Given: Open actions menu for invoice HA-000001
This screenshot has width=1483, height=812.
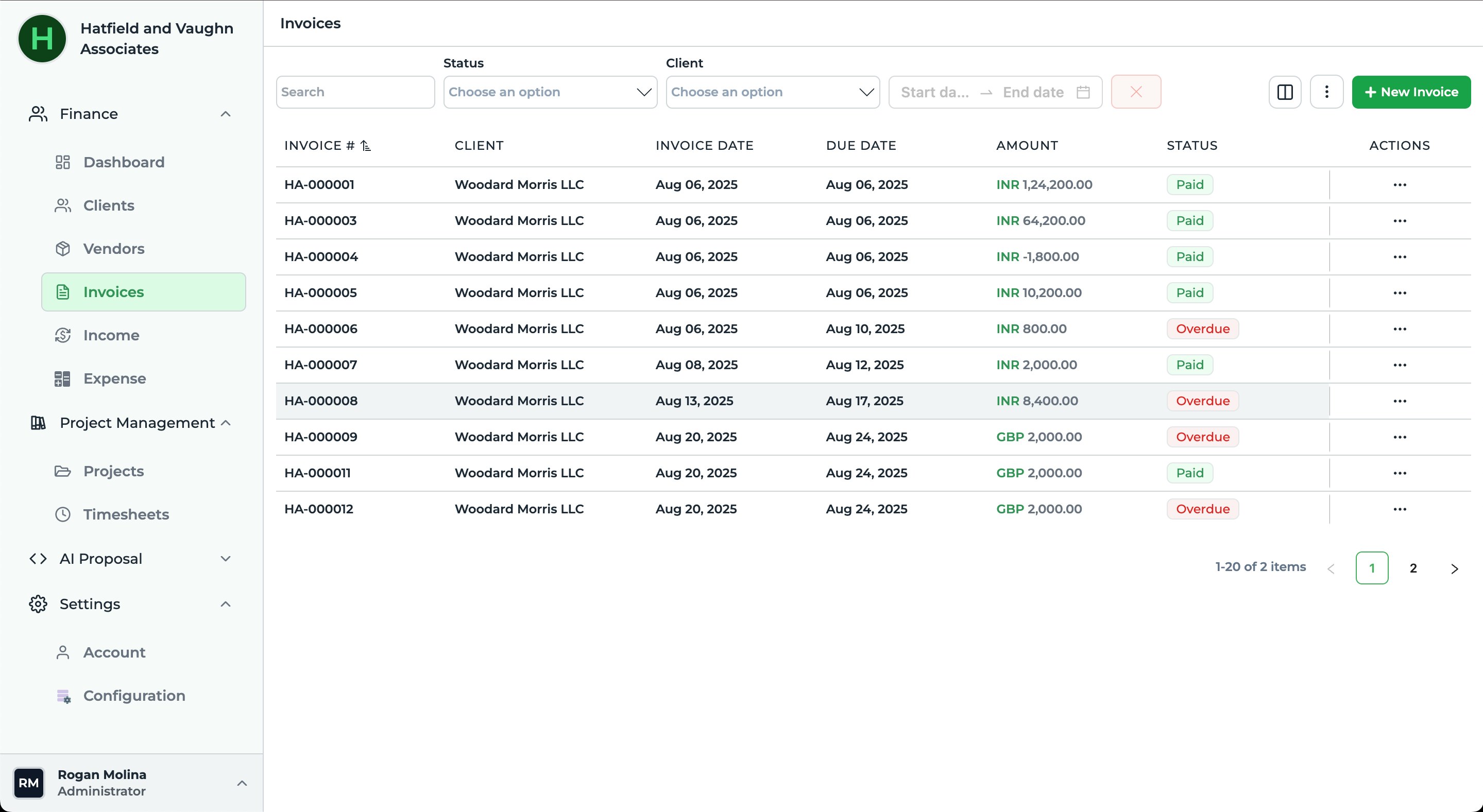Looking at the screenshot, I should [x=1400, y=185].
